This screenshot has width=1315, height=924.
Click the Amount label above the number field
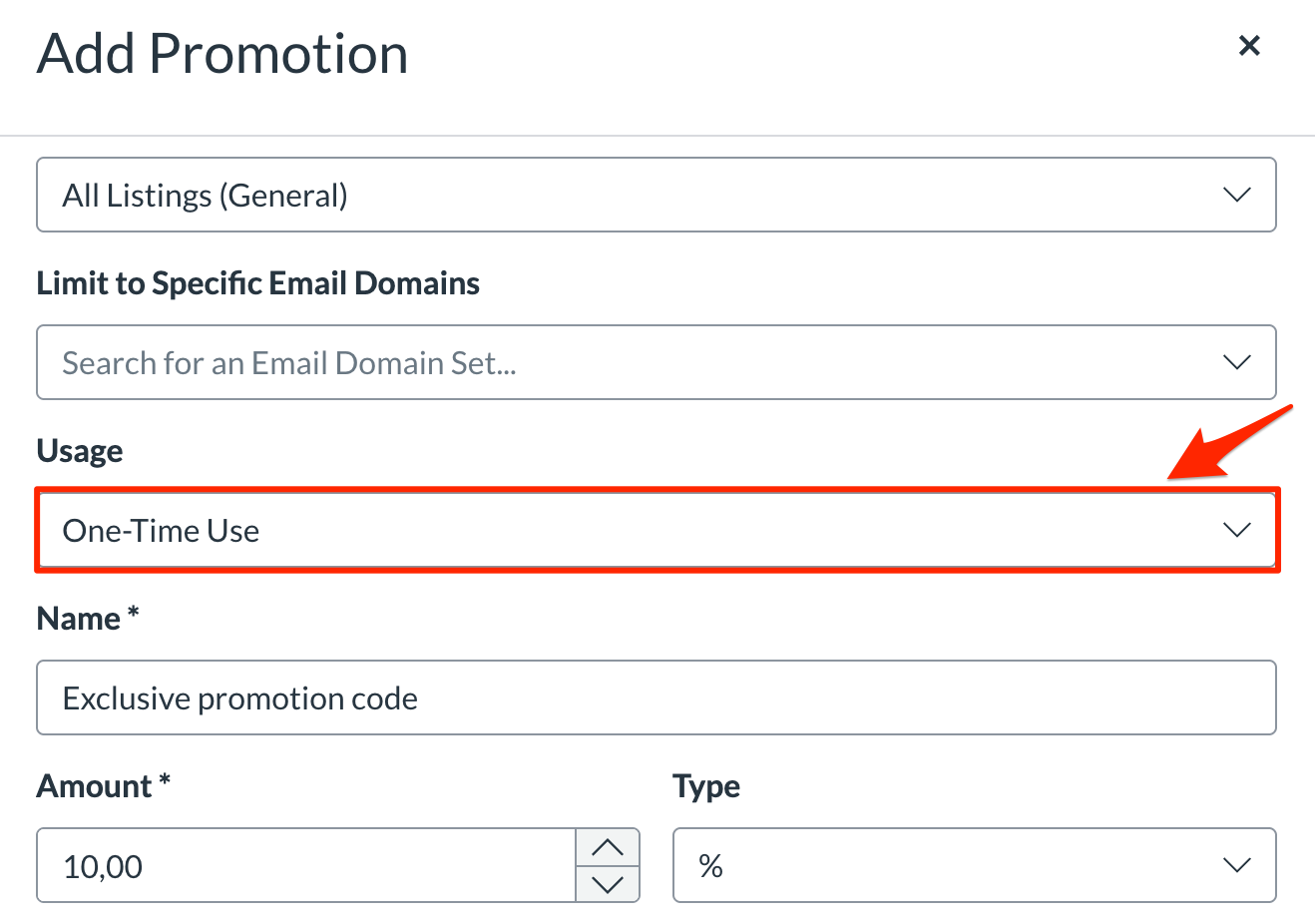[x=103, y=785]
